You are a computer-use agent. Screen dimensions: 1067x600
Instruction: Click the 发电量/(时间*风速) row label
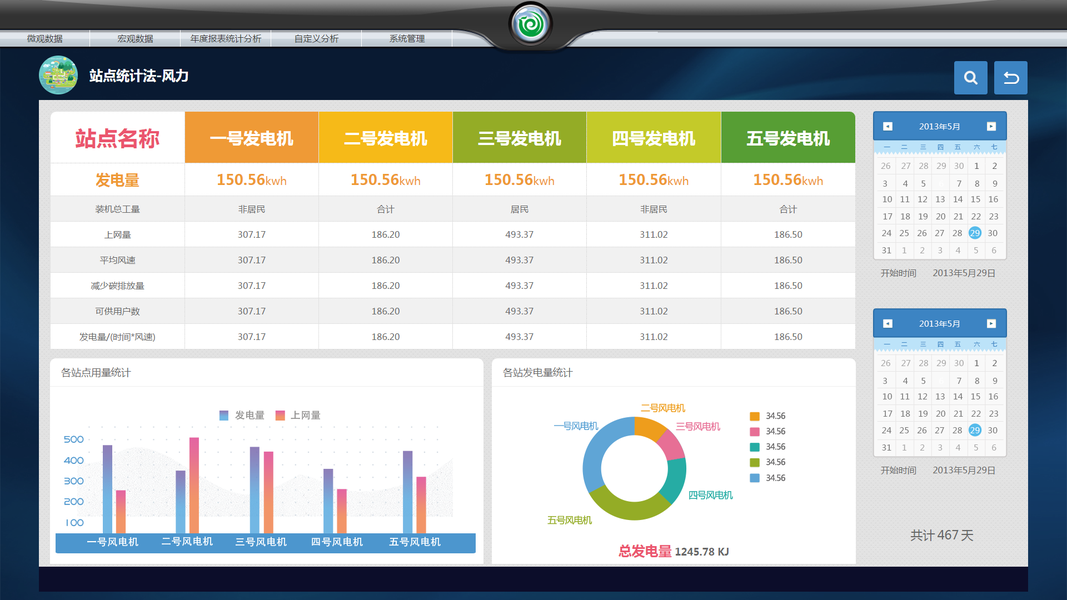click(x=117, y=337)
